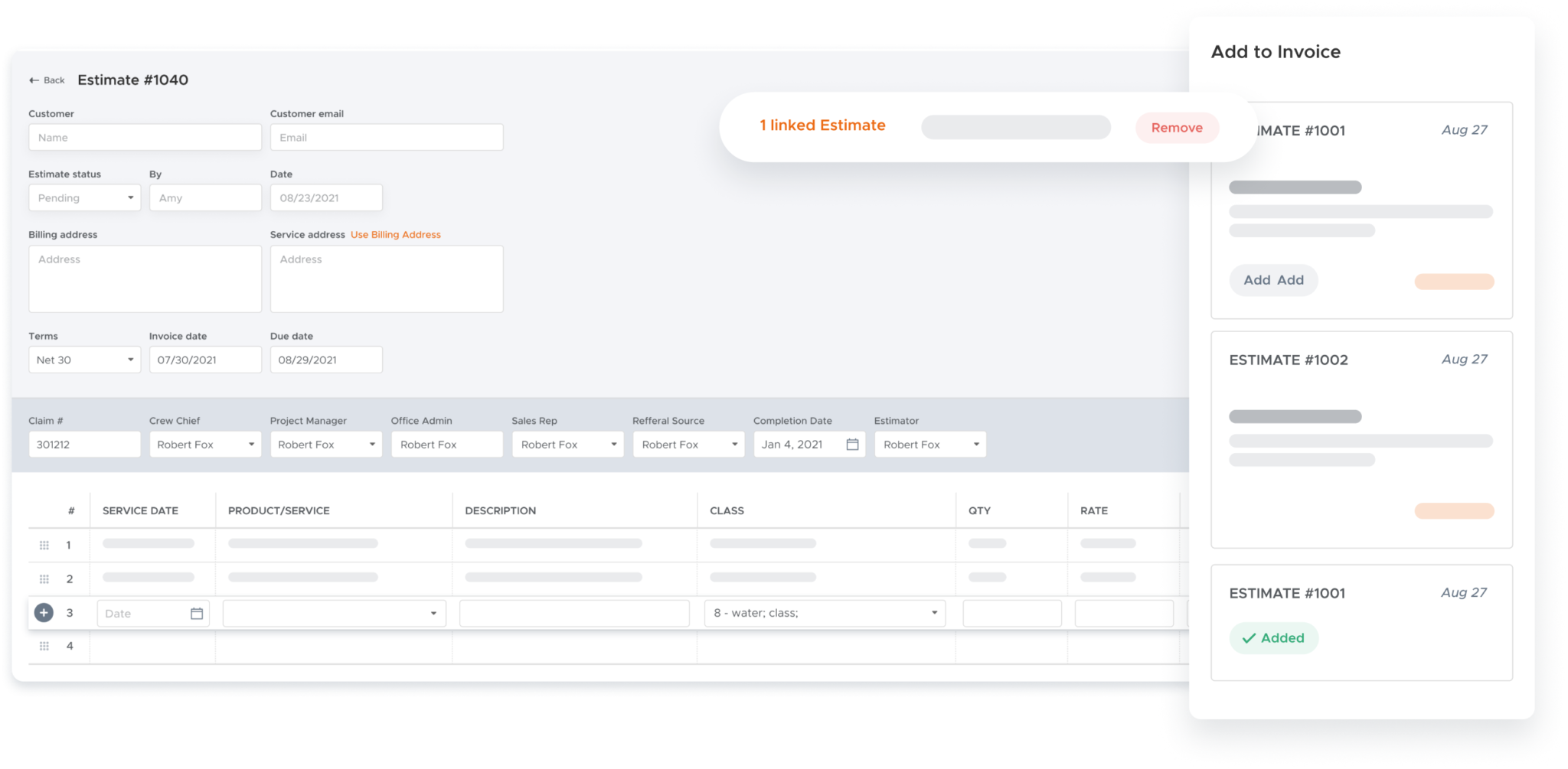
Task: Click the plus icon on line item row 3
Action: [x=43, y=612]
